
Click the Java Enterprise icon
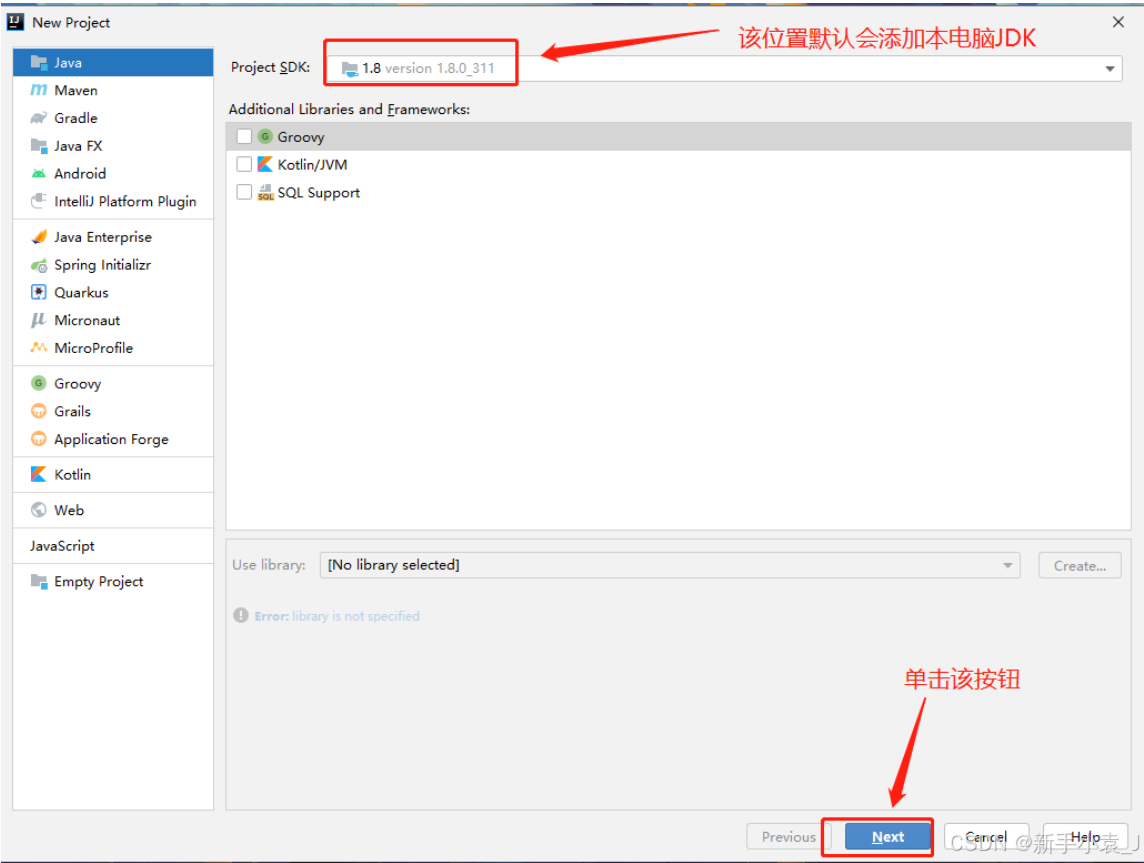[x=39, y=237]
